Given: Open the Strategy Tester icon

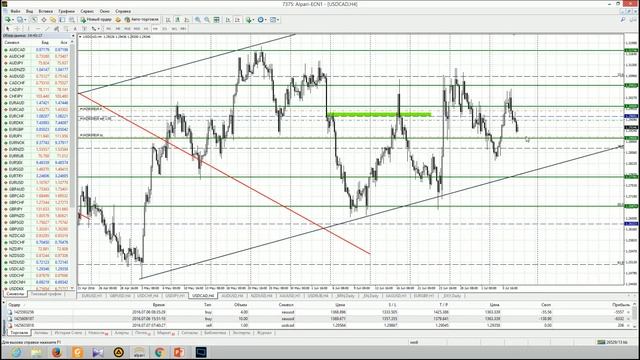Looking at the screenshot, I should pos(72,20).
